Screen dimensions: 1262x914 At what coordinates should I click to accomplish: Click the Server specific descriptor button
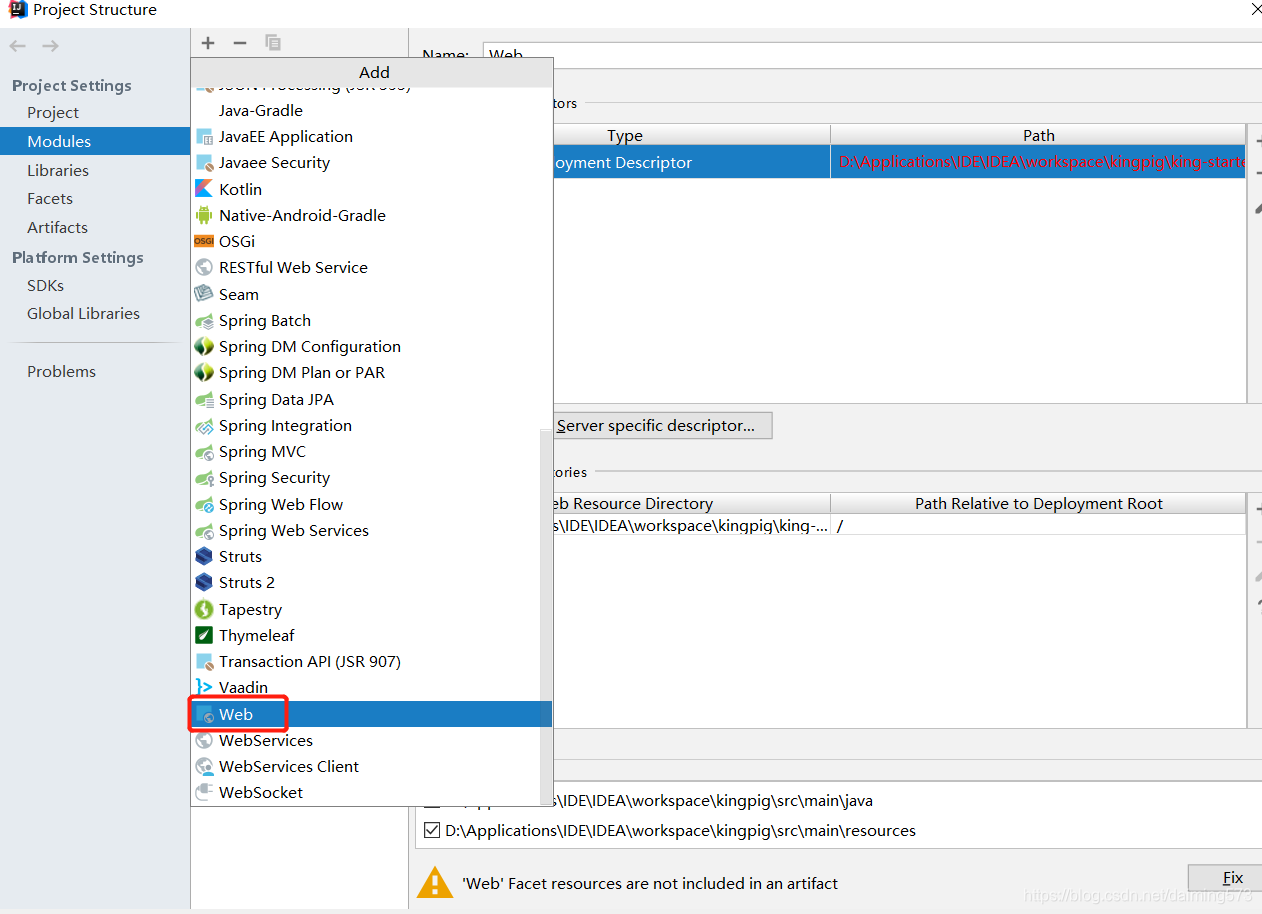tap(661, 425)
